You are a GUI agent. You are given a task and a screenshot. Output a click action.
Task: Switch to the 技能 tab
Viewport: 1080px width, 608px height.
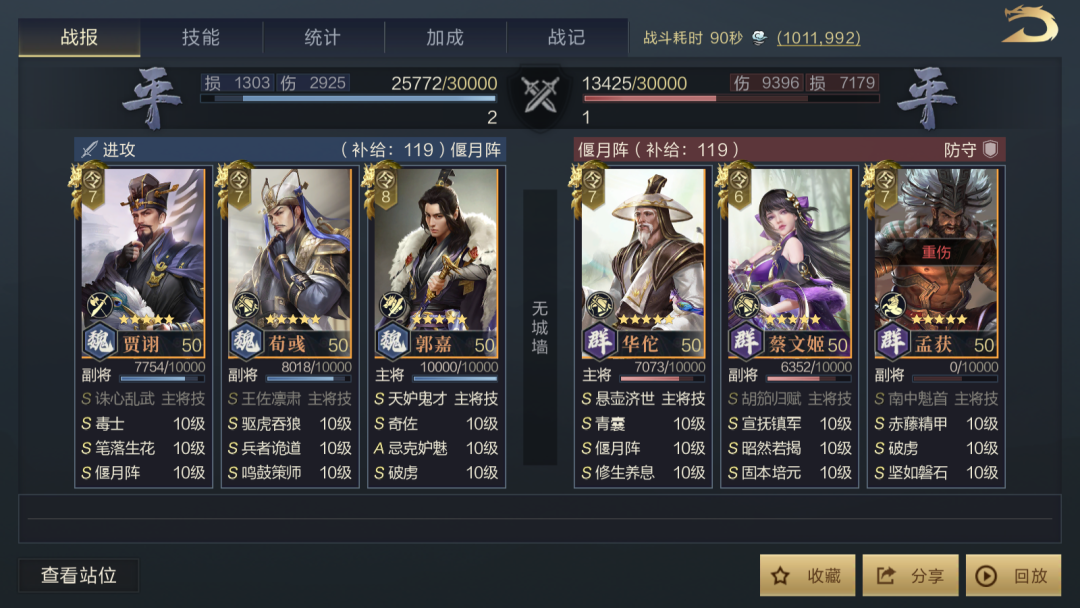click(201, 37)
